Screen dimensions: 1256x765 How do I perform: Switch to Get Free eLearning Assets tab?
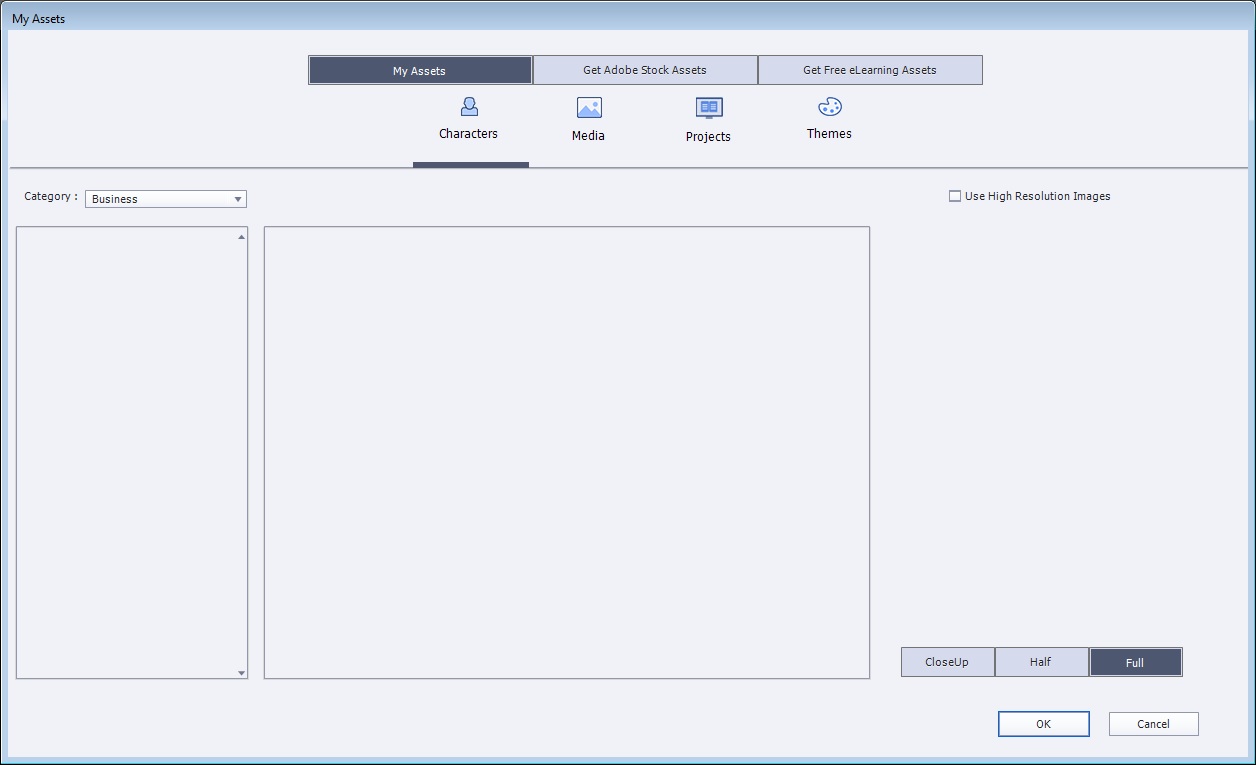[x=870, y=70]
